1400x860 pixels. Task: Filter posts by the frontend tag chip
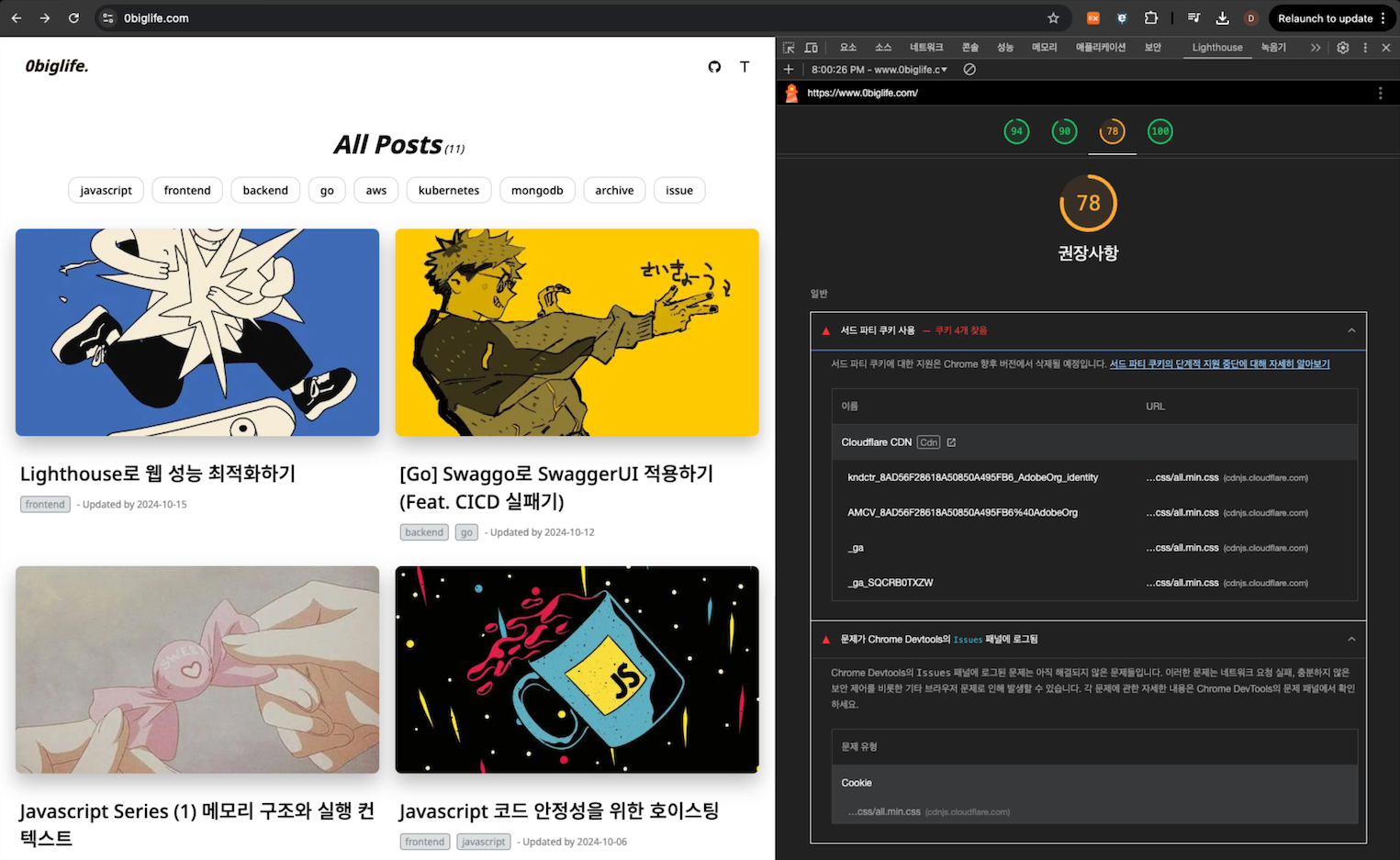click(x=187, y=190)
